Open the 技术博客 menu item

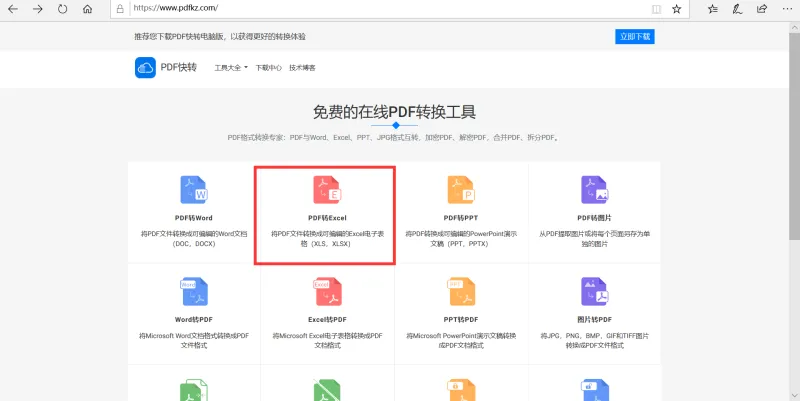point(302,68)
